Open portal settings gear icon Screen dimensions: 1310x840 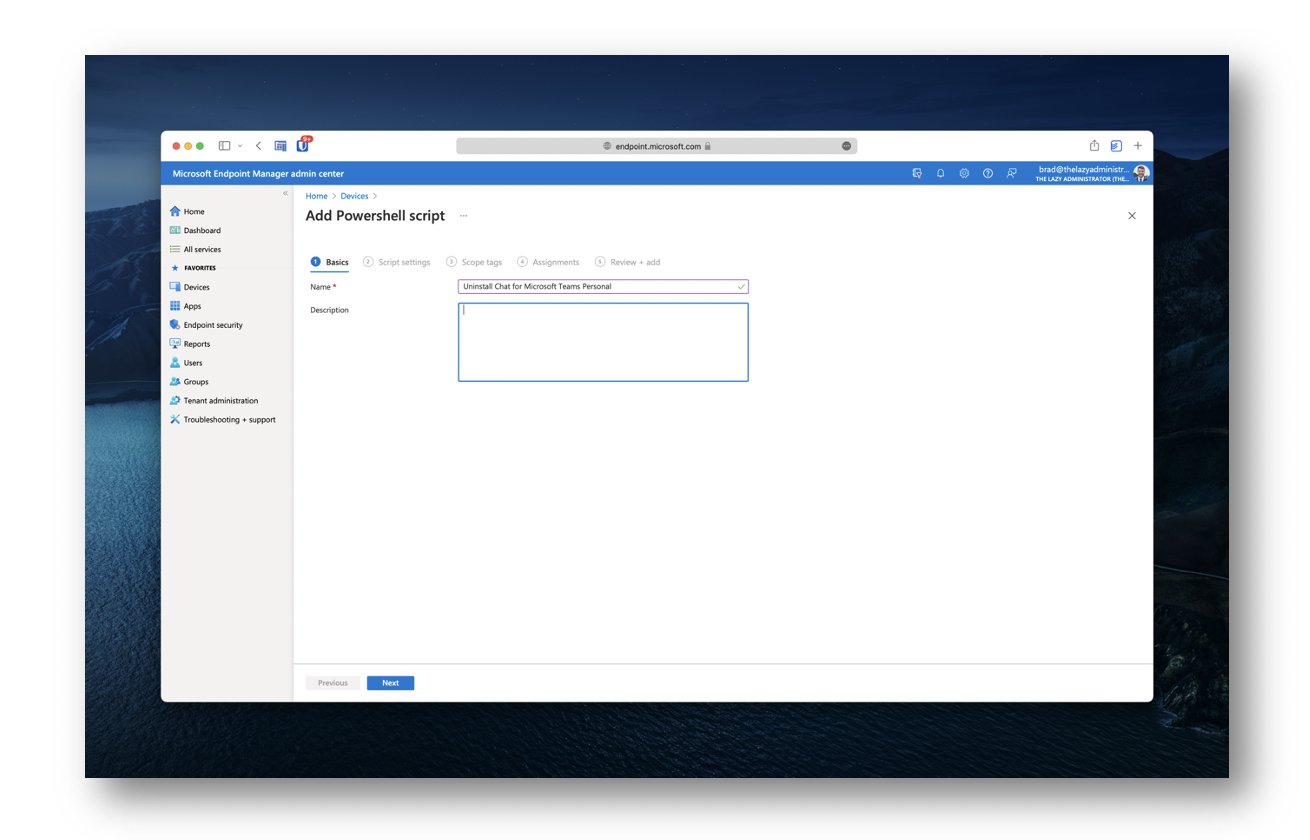(x=964, y=173)
